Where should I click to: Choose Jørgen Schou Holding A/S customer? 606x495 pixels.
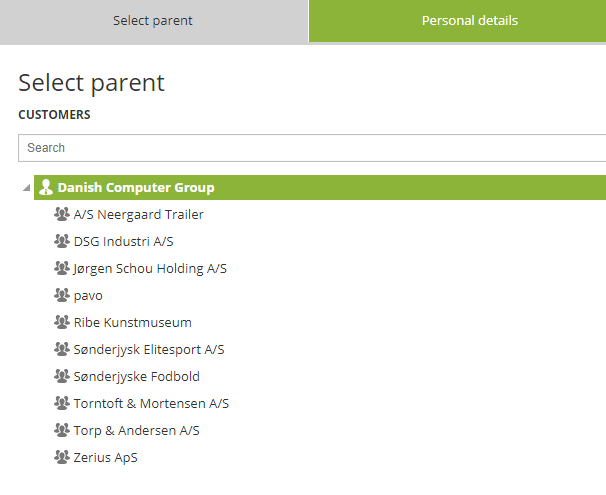coord(150,268)
